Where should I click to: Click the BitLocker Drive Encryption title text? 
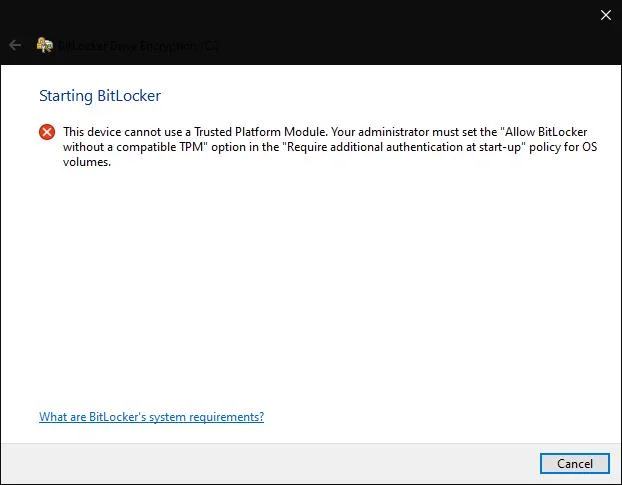pyautogui.click(x=138, y=46)
